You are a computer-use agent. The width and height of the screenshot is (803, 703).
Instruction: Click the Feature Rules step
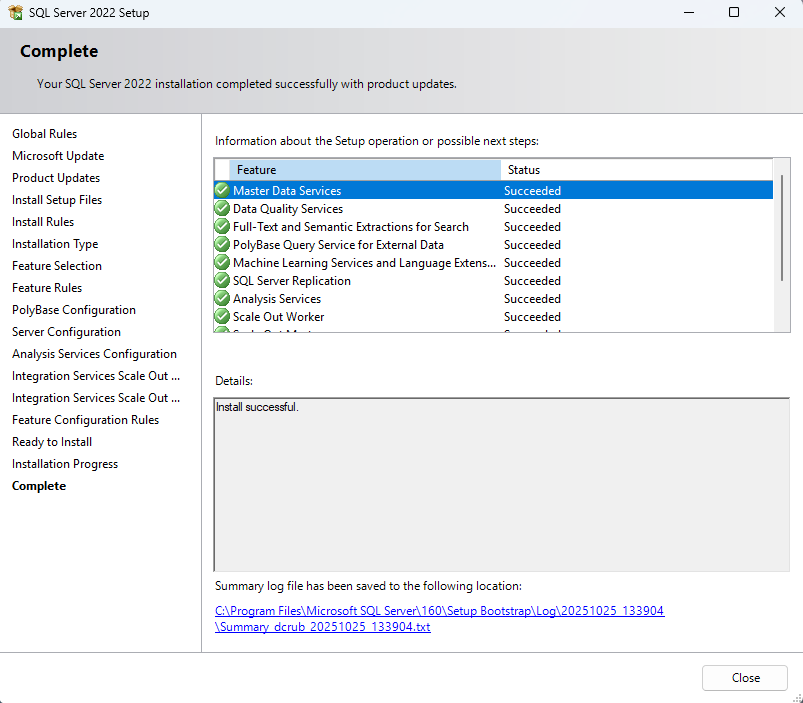(x=47, y=288)
